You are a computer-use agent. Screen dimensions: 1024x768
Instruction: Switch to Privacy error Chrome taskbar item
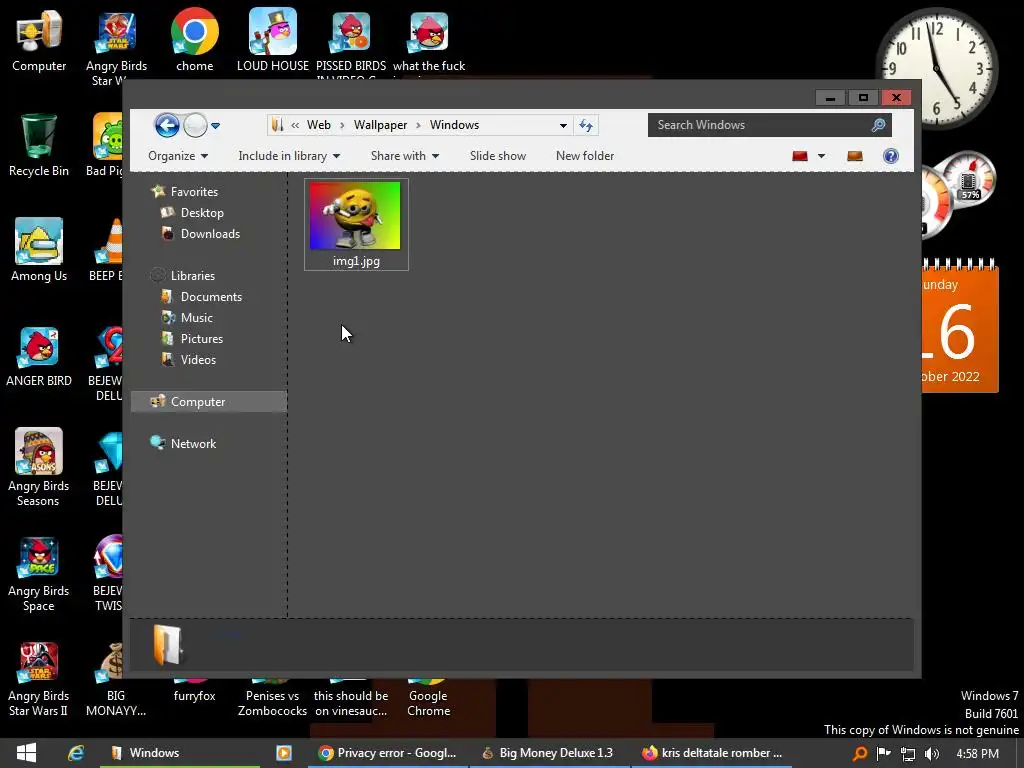[x=388, y=753]
